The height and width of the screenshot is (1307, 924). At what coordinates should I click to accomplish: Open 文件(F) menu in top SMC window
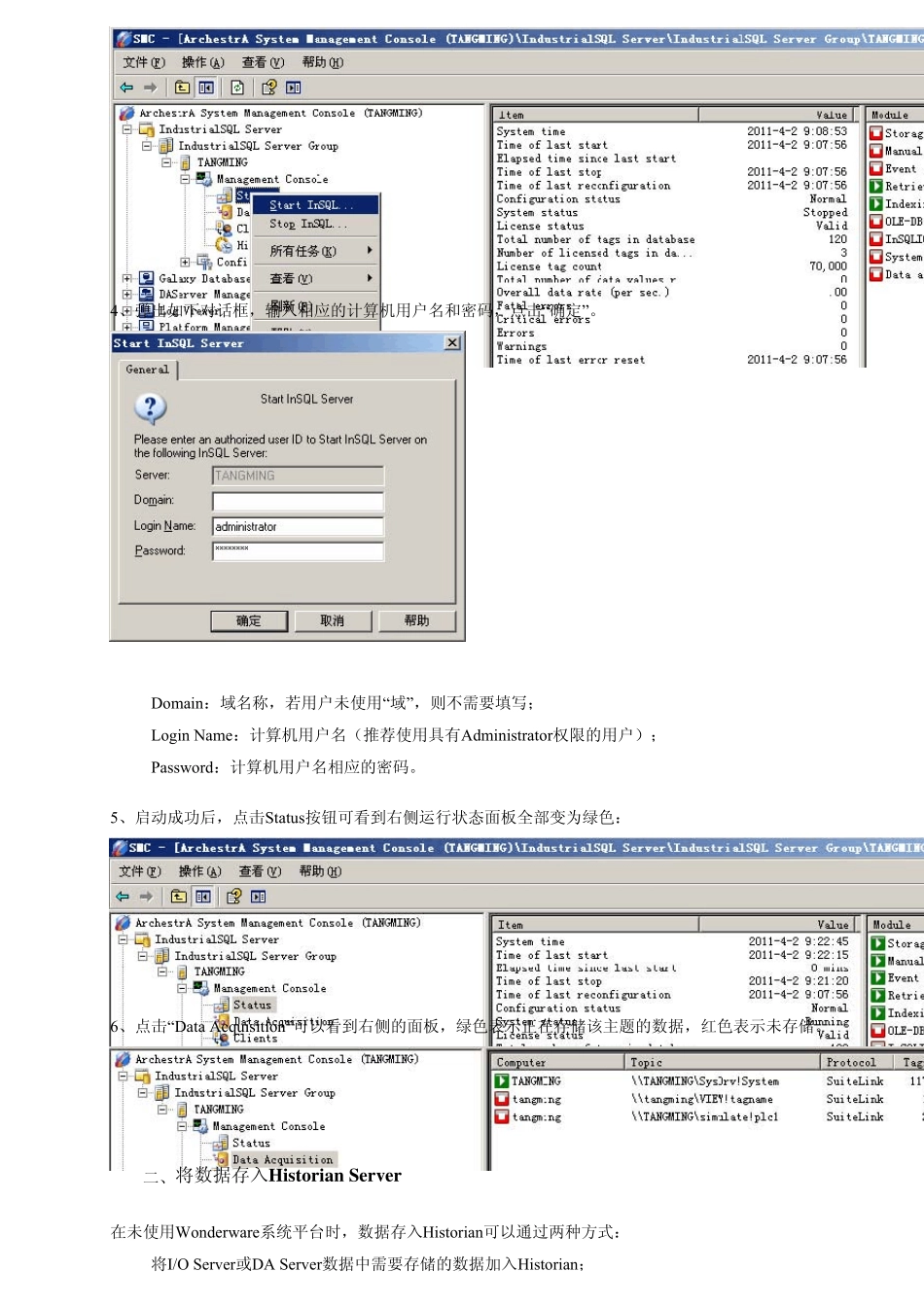[144, 62]
